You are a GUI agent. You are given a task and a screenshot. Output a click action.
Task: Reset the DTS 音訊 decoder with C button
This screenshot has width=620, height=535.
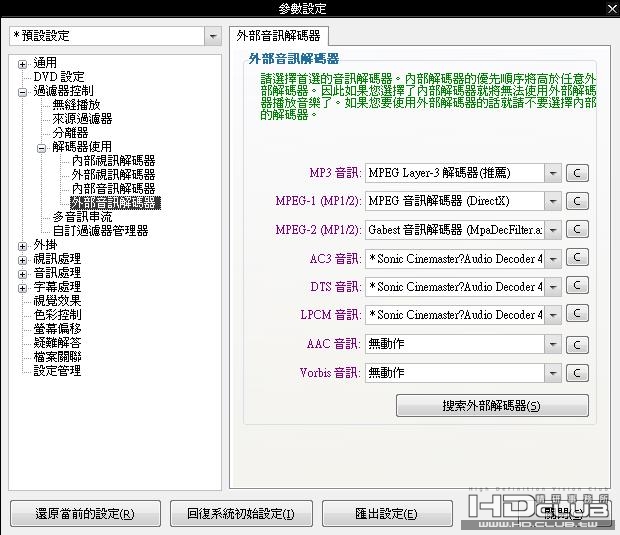point(577,285)
